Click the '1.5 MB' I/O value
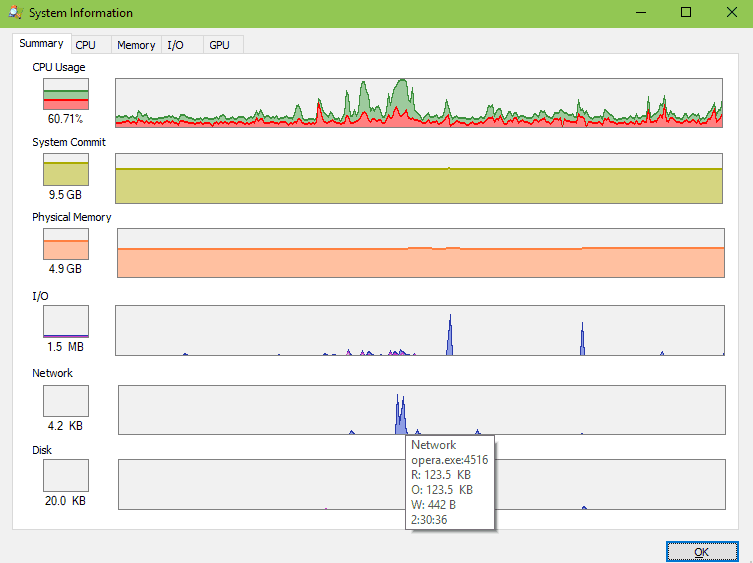Screen dimensions: 753x563 click(x=65, y=346)
